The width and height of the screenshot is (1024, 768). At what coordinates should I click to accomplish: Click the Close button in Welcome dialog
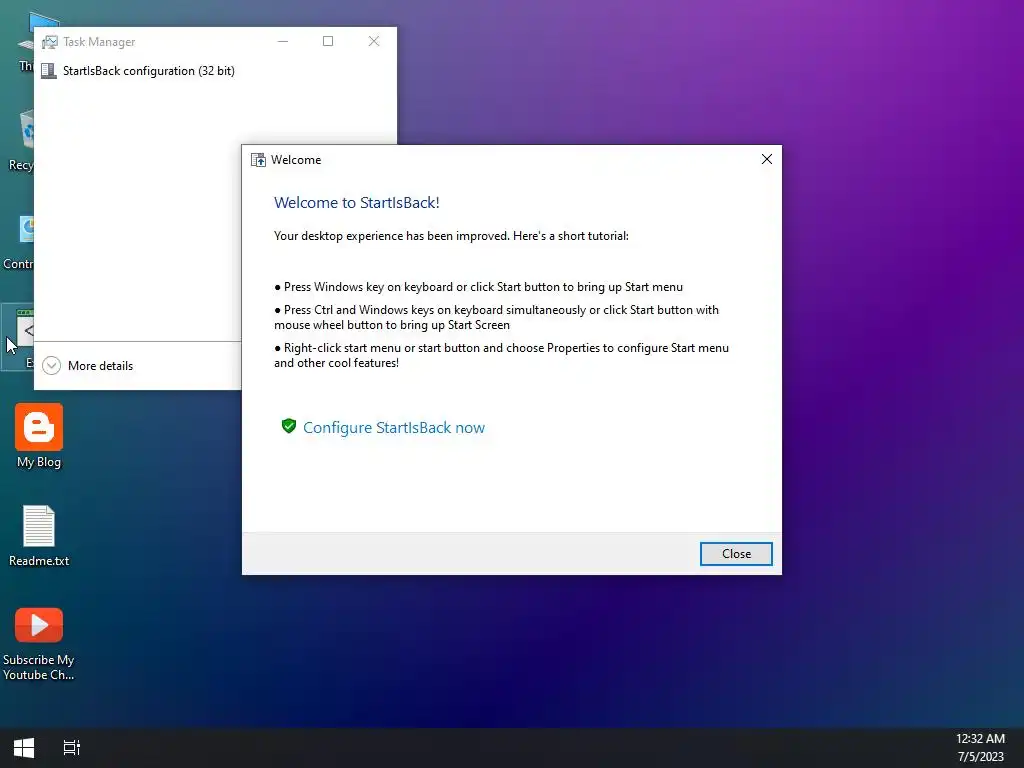tap(736, 554)
